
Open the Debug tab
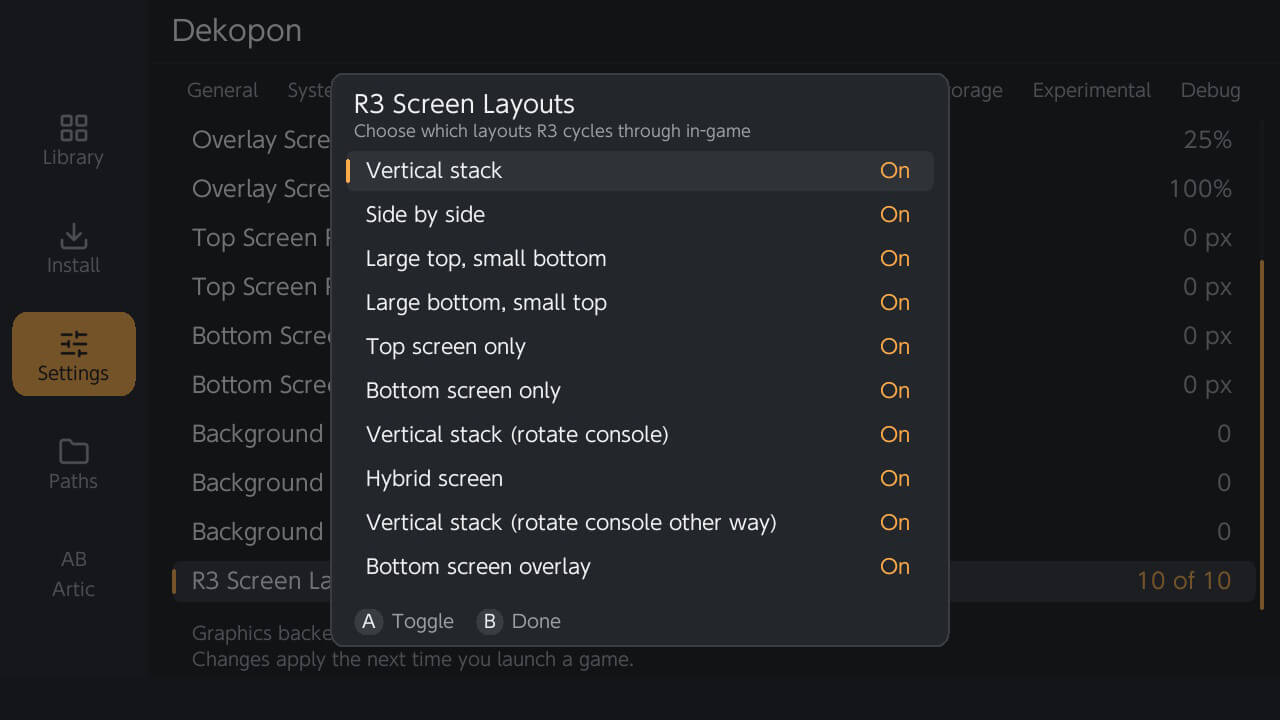pos(1210,90)
